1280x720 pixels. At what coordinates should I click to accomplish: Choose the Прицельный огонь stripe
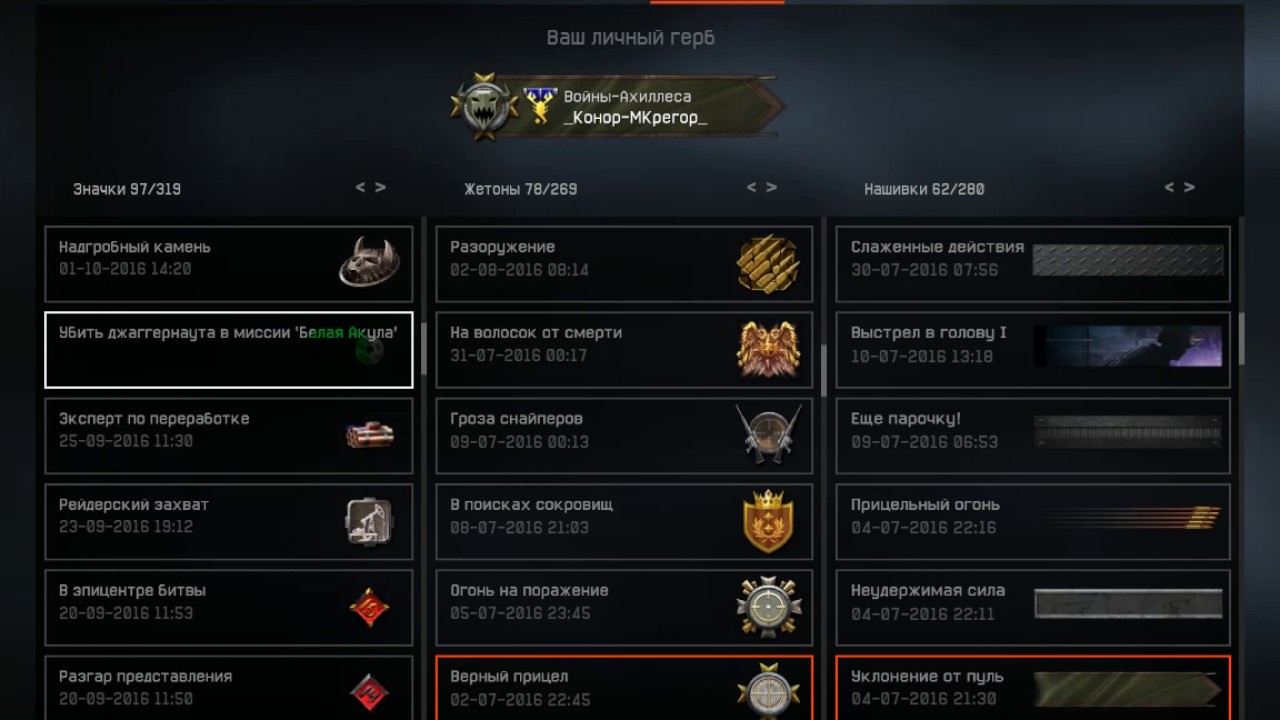coord(1033,522)
